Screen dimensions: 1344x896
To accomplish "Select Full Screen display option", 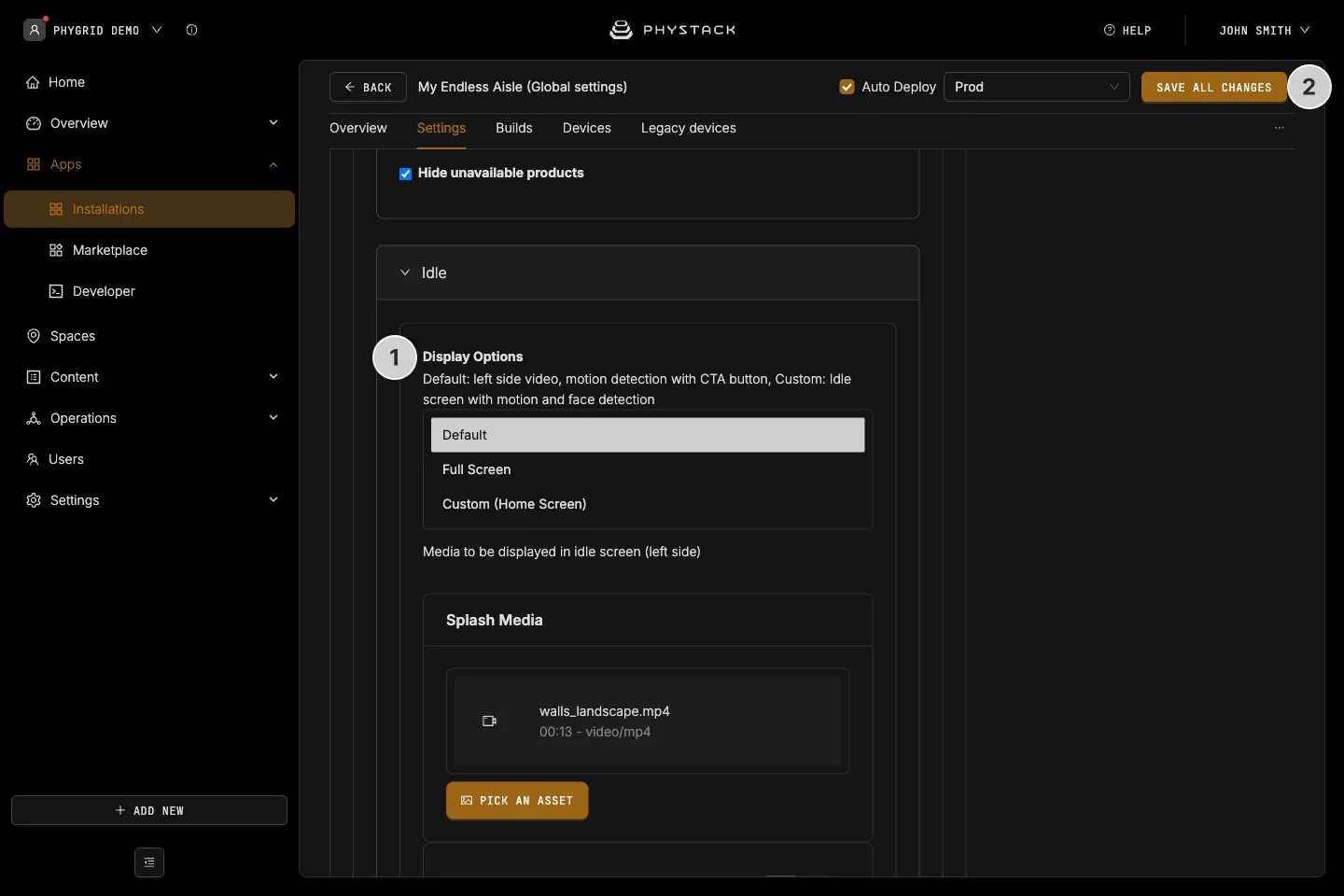I will [648, 469].
